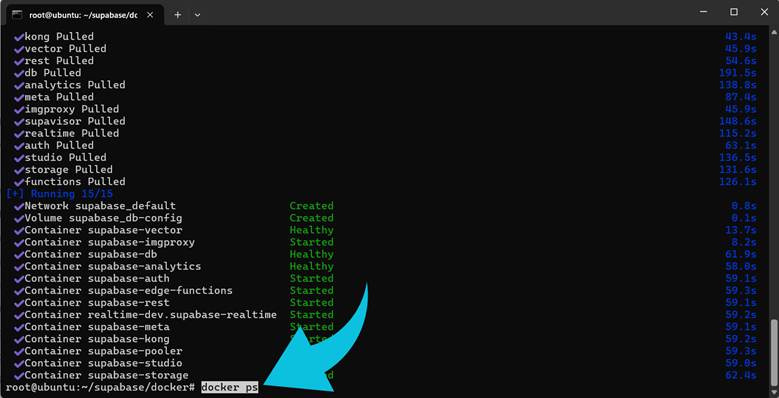Click the 'studio Pulled' line
The width and height of the screenshot is (779, 398).
coord(65,158)
